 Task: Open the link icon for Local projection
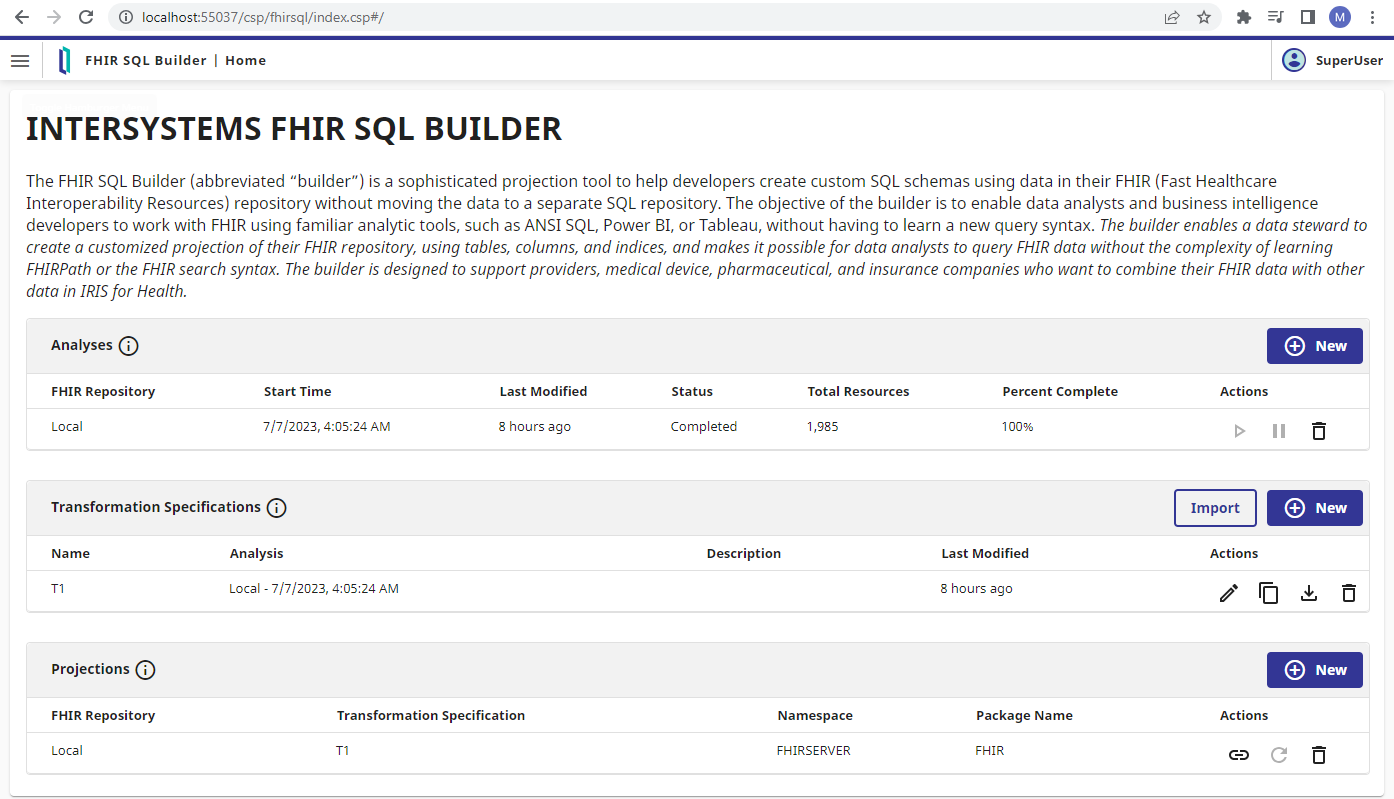coord(1238,755)
